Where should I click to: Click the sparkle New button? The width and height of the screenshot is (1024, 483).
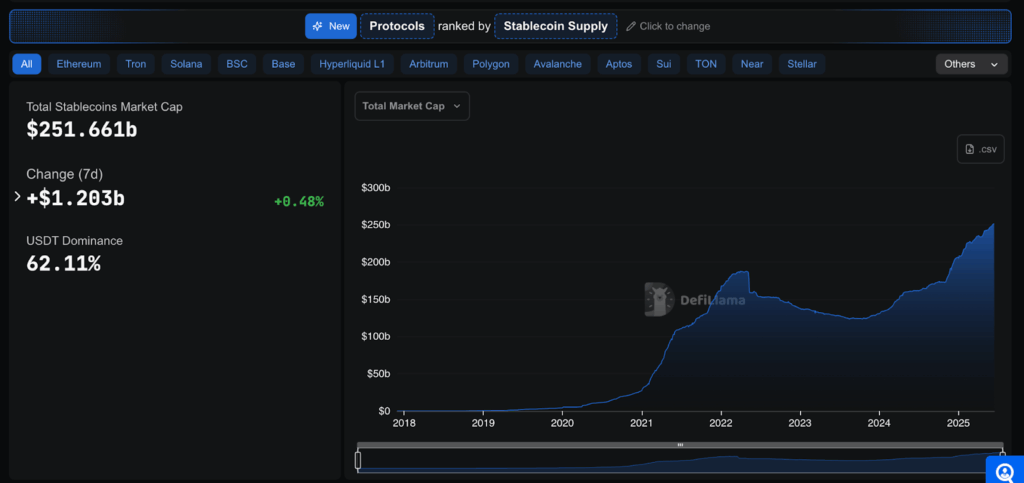pos(330,26)
